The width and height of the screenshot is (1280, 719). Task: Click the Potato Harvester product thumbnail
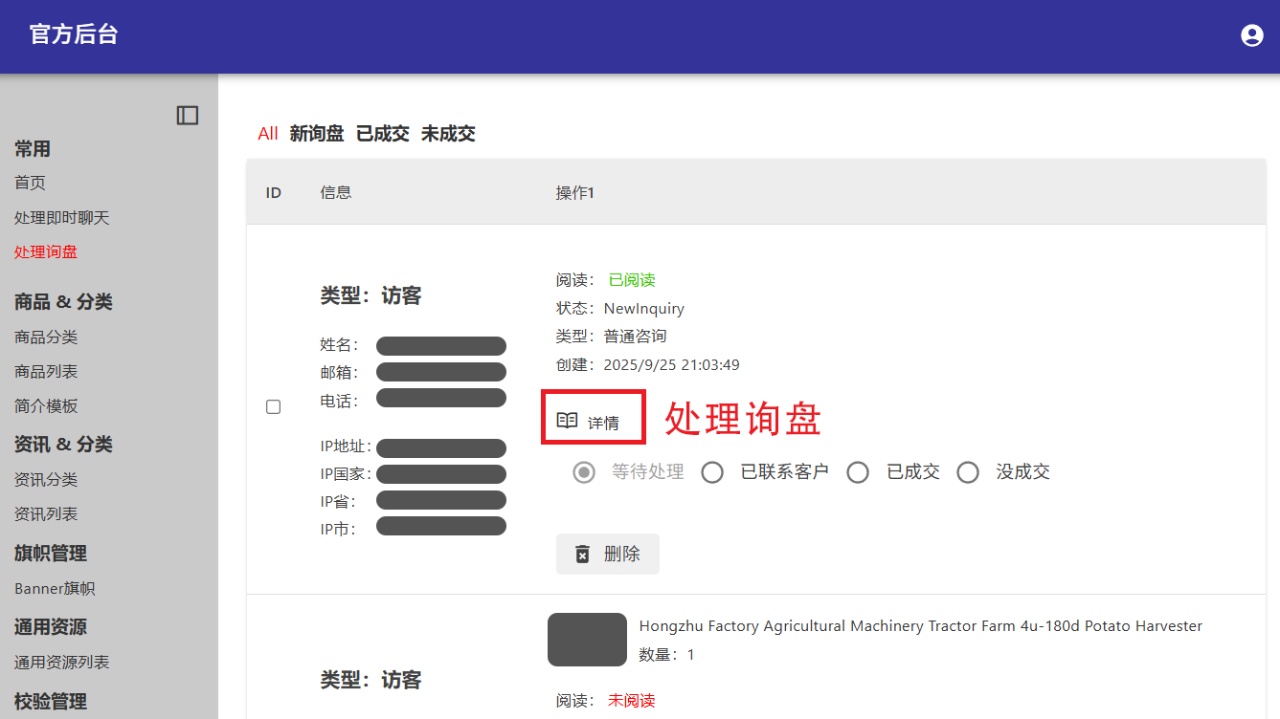click(x=587, y=640)
